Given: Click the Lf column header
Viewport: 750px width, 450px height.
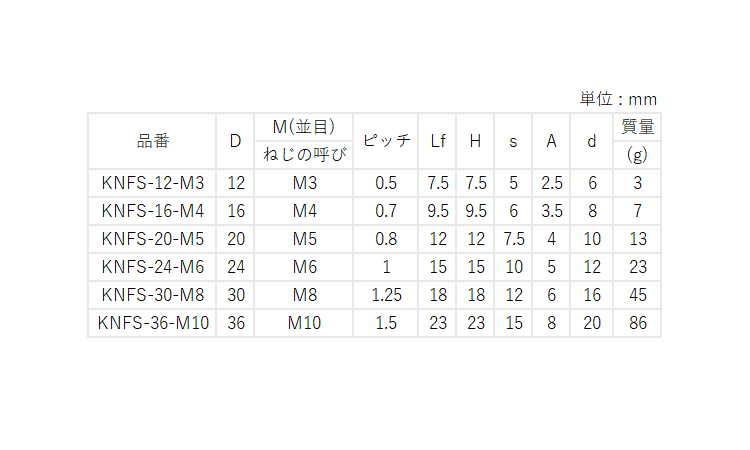Looking at the screenshot, I should click(437, 141).
